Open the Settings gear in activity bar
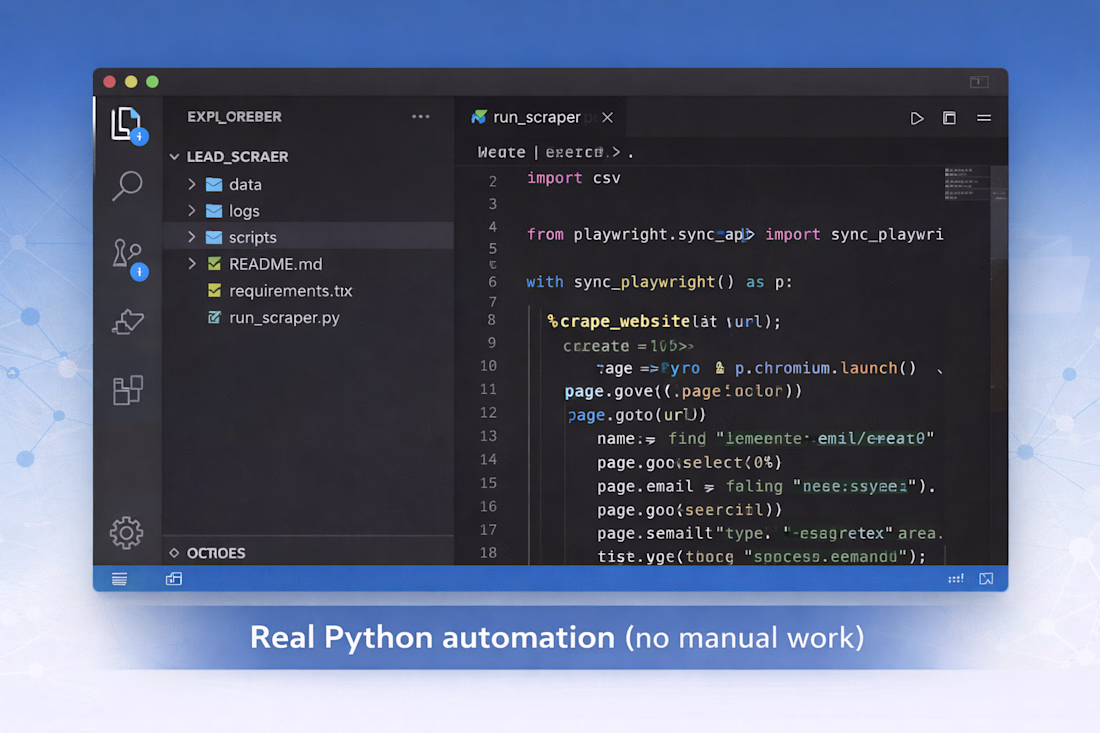 pos(126,533)
